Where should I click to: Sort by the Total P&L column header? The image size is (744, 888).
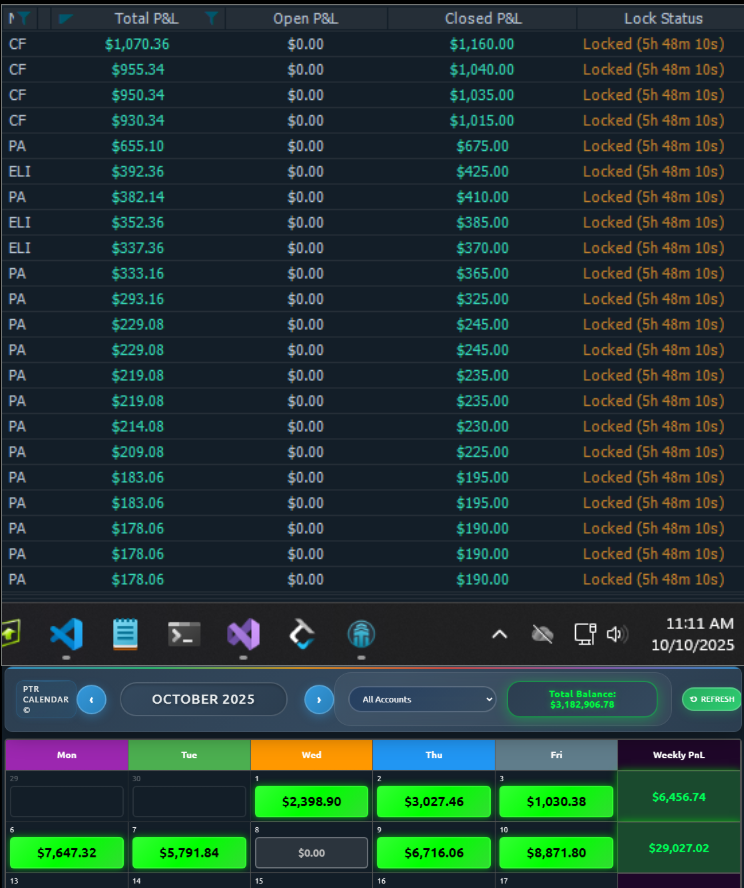[x=146, y=18]
